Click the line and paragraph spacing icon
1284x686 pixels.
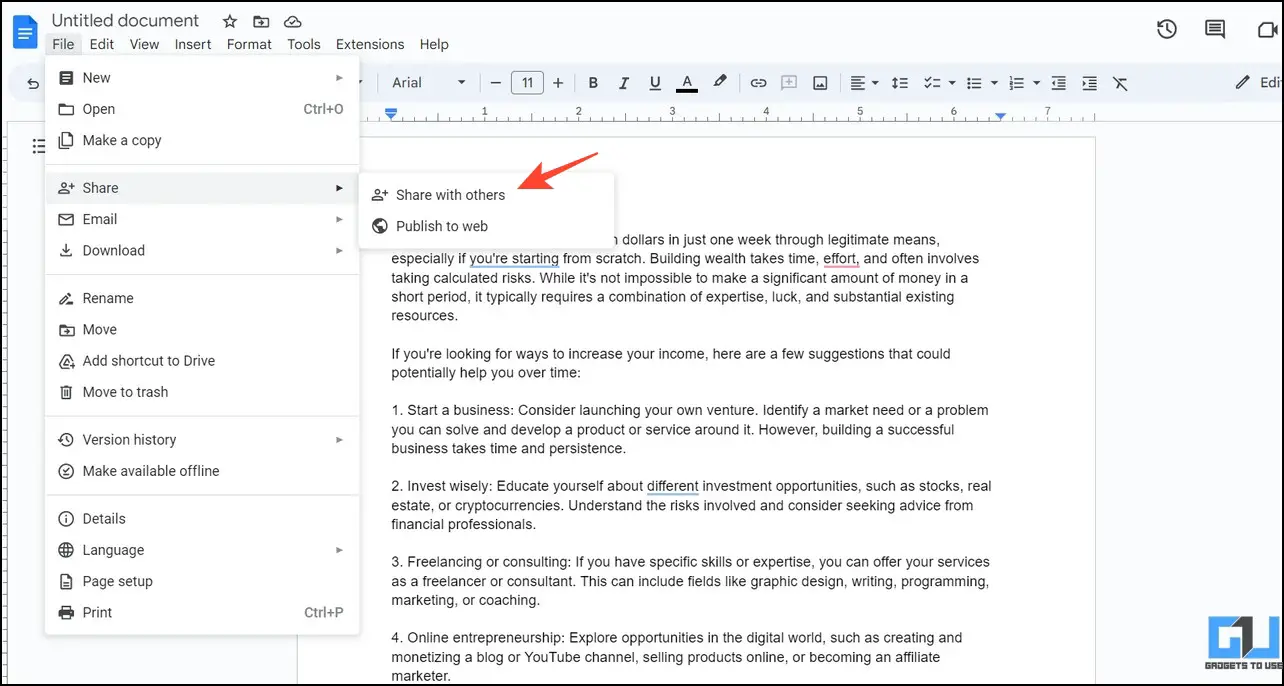tap(900, 83)
